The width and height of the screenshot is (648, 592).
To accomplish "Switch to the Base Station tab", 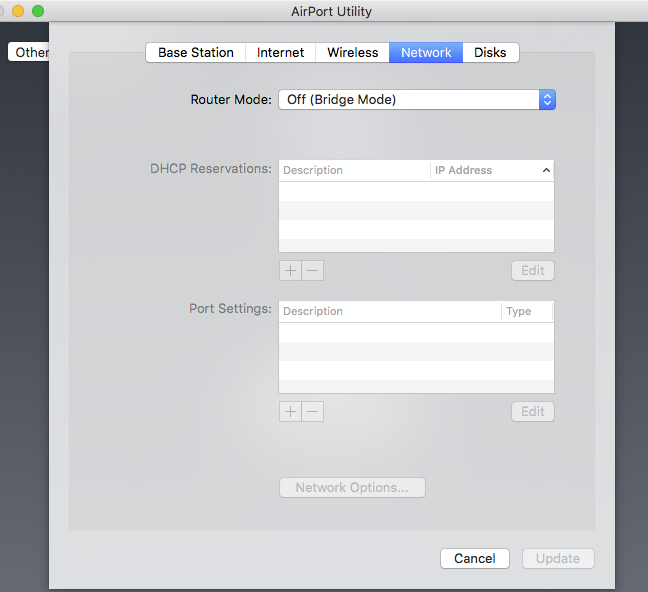I will point(195,53).
